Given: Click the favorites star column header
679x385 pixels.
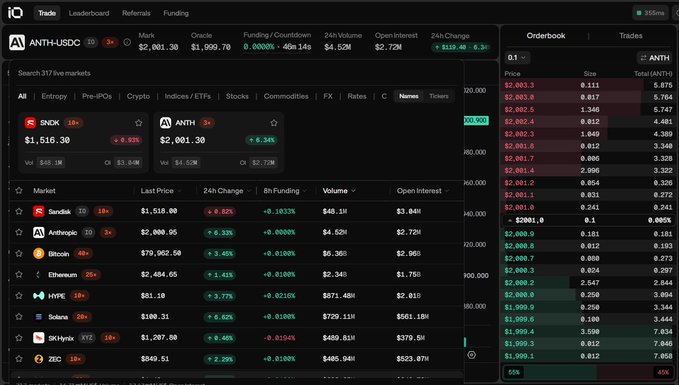Looking at the screenshot, I should 19,191.
